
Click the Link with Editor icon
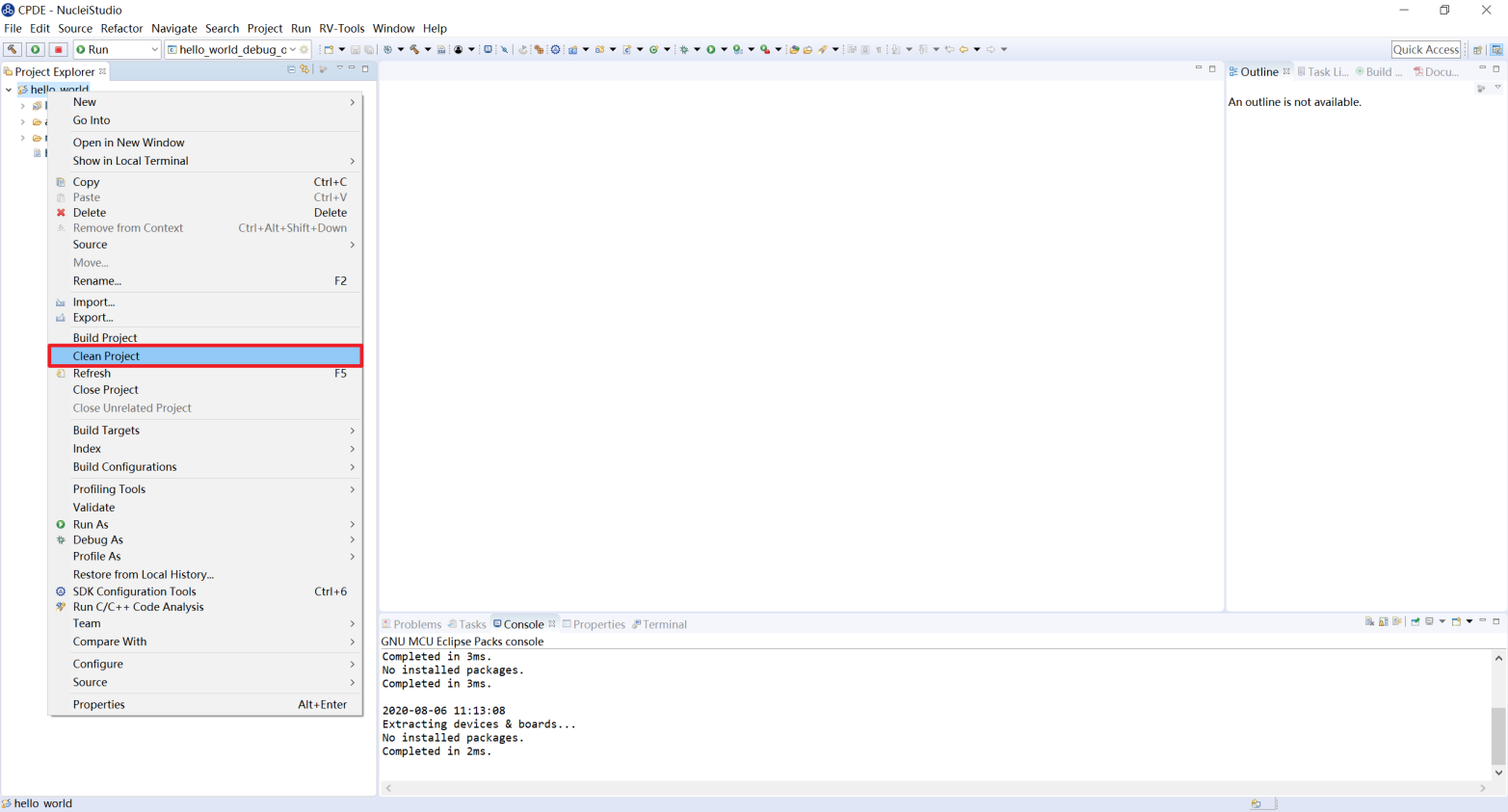304,69
